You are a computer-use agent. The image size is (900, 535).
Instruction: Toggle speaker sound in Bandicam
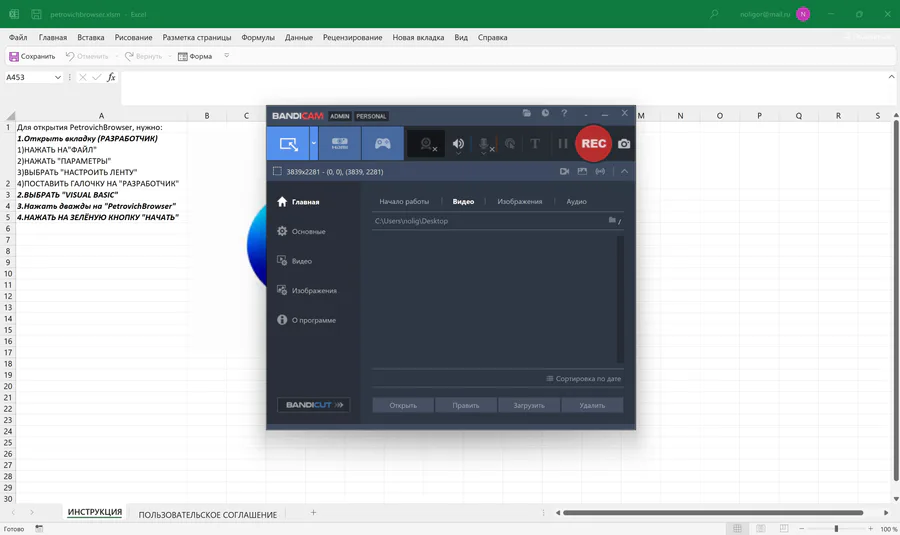pos(458,144)
